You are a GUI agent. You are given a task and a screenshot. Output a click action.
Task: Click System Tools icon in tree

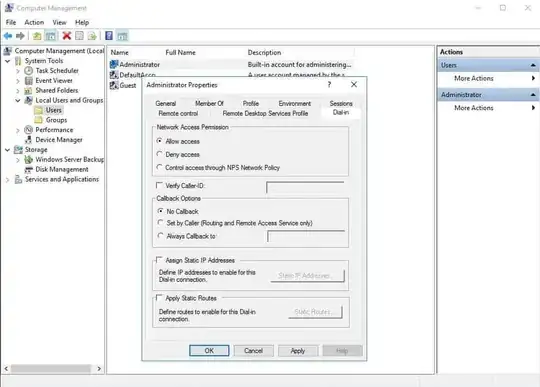coord(18,61)
